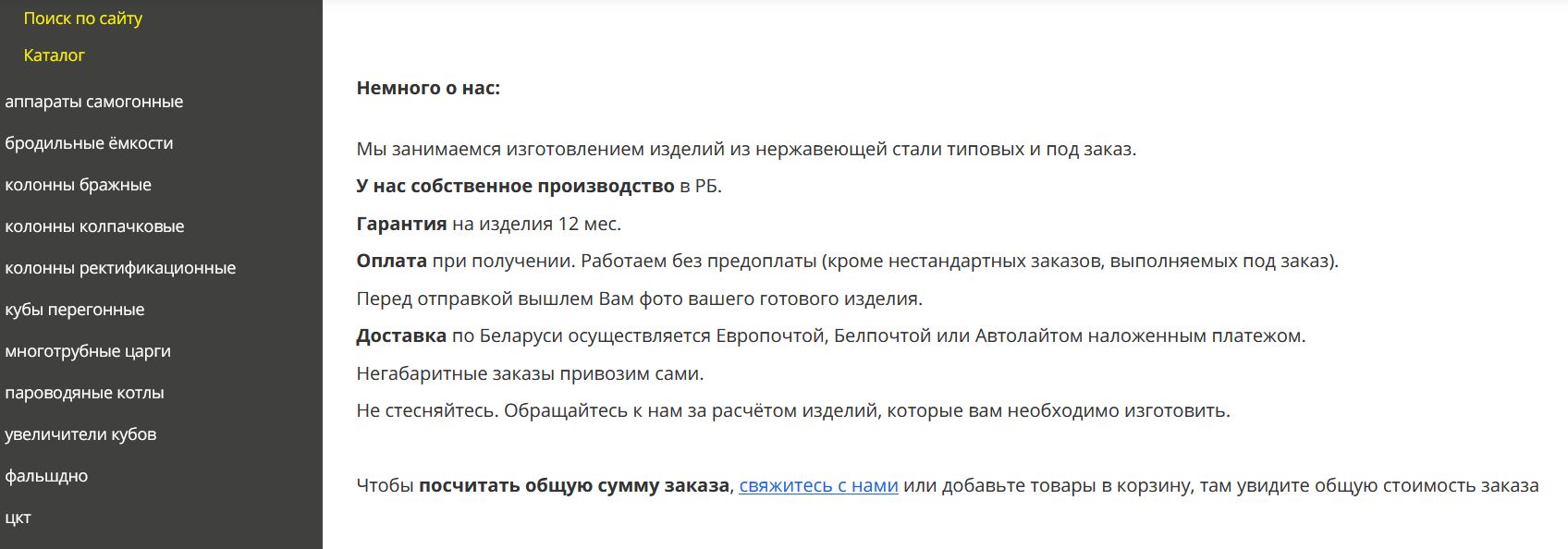
Task: Click the bold word Доставка
Action: tap(401, 335)
